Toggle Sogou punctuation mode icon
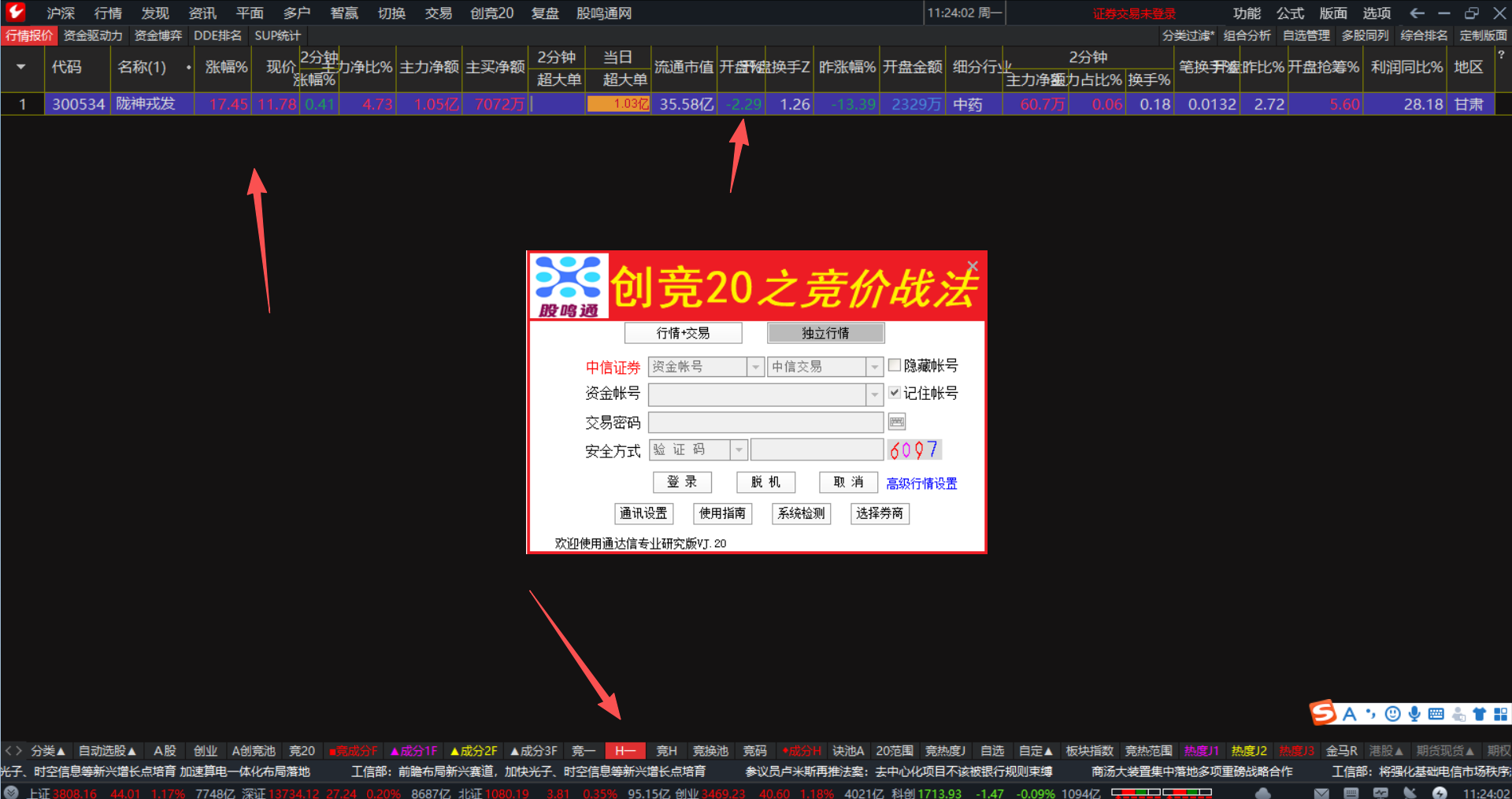1512x799 pixels. (x=1371, y=714)
